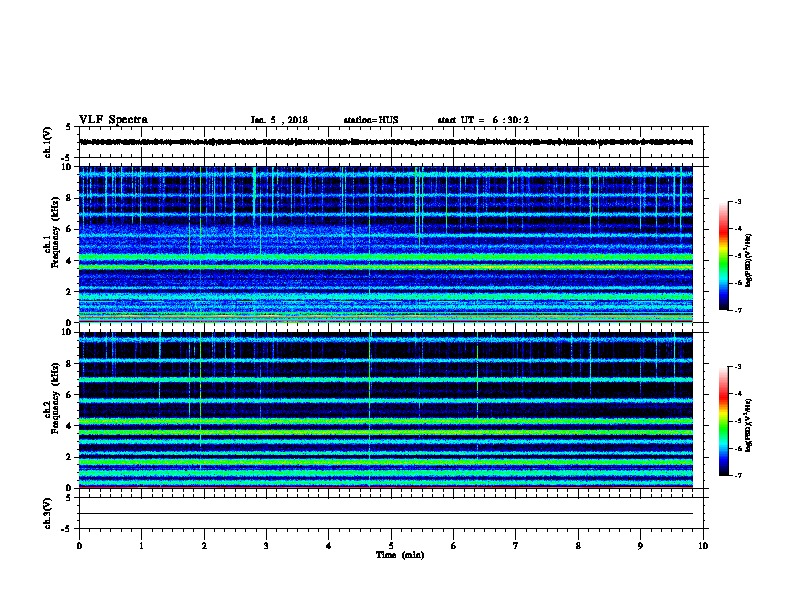Click the "-5" tick on the ch.1(V) axis
Viewport: 792px width, 612px height.
point(67,158)
